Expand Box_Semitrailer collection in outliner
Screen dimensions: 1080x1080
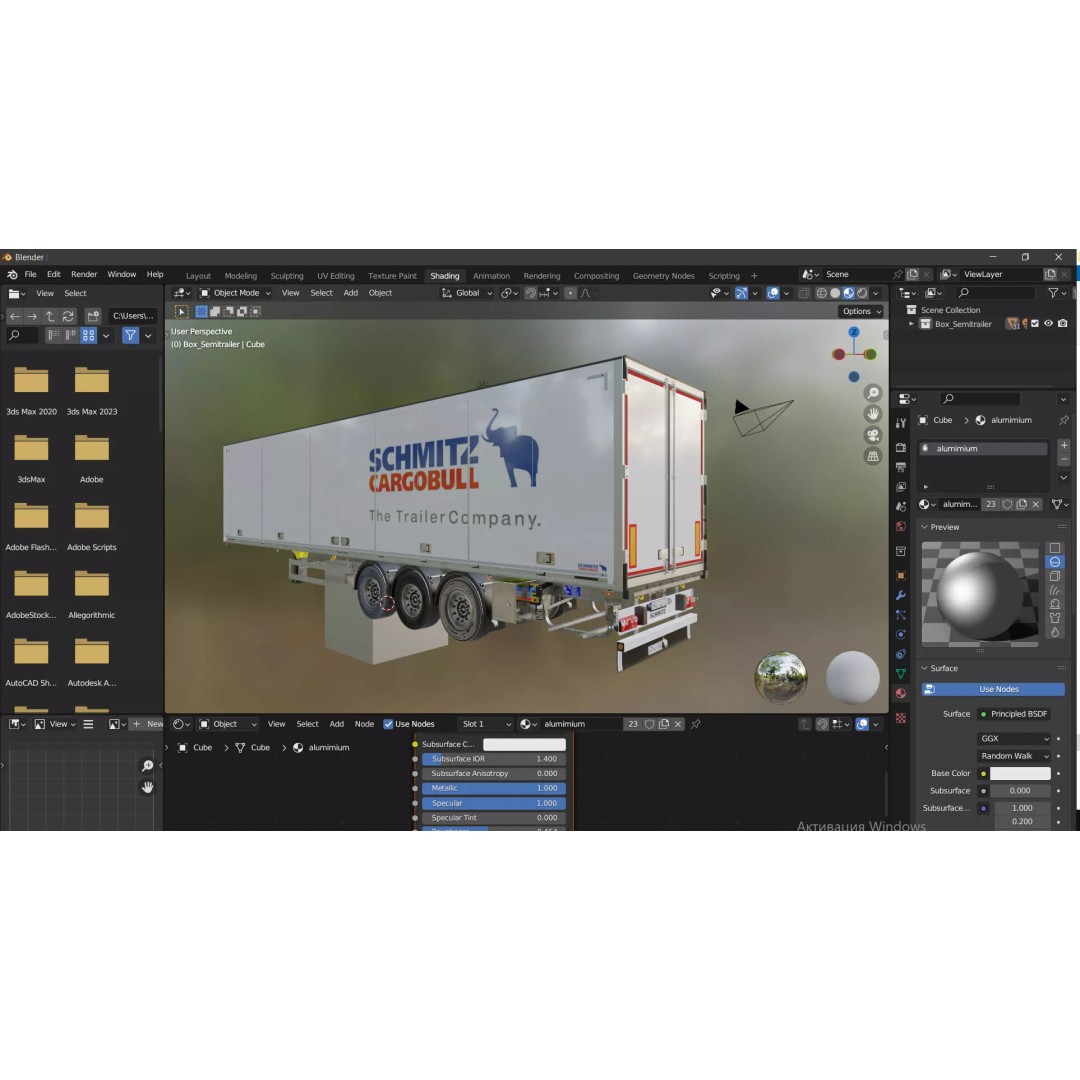[911, 324]
